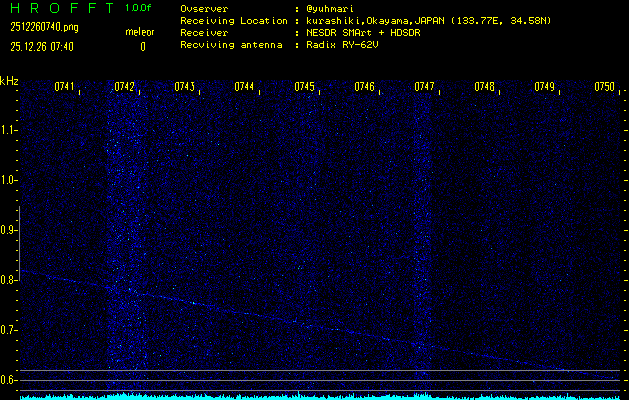The height and width of the screenshot is (400, 629).
Task: Select the 0745 time marker
Action: click(x=304, y=87)
